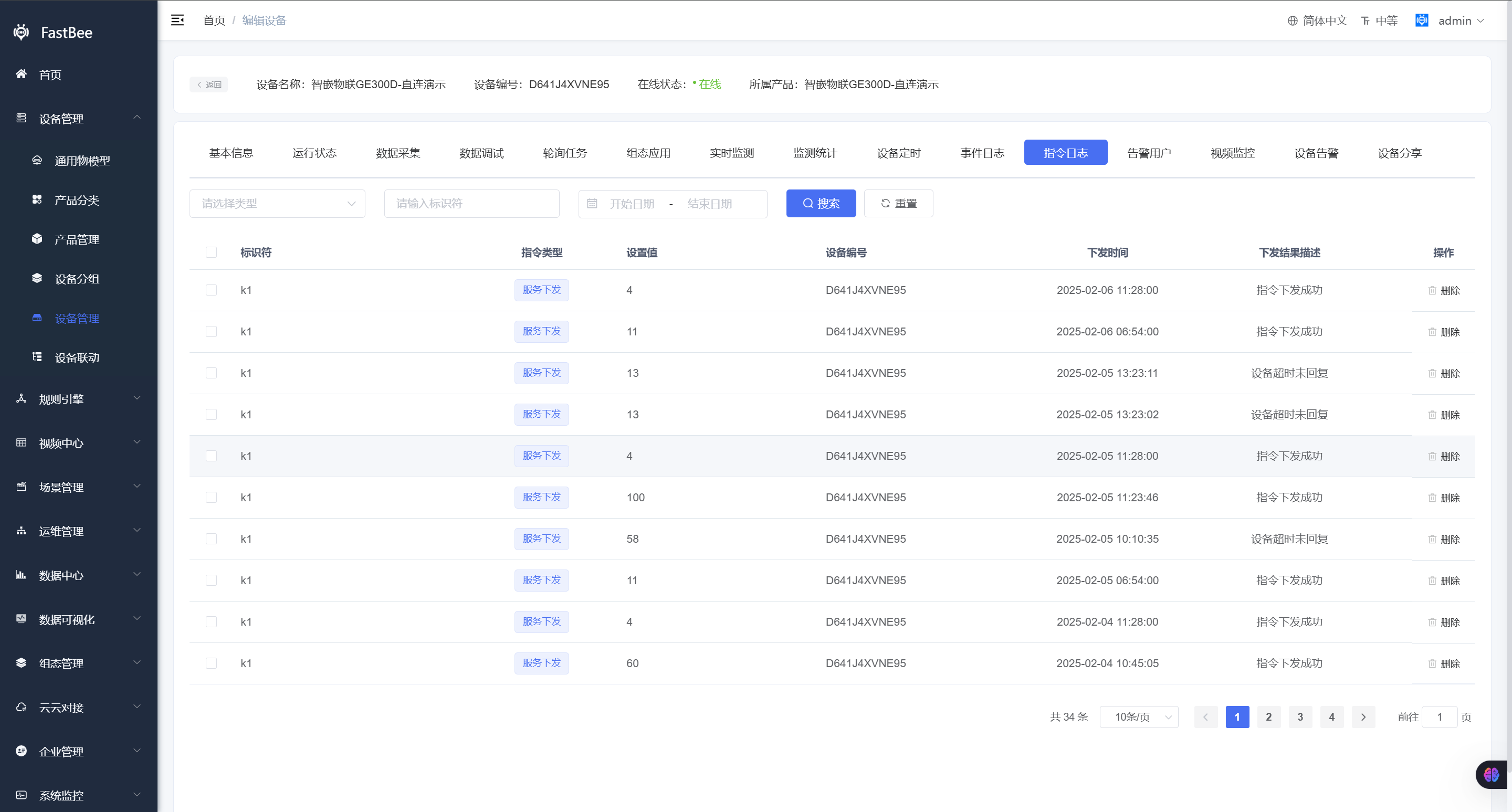Click the admin avatar icon
This screenshot has height=812, width=1512.
[x=1422, y=20]
